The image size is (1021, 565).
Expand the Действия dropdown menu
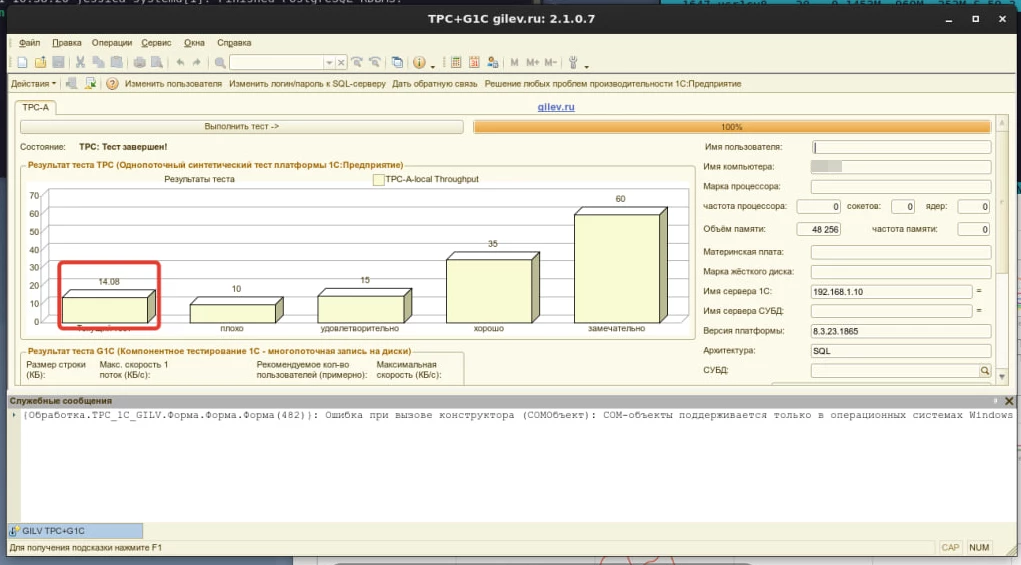pos(33,84)
